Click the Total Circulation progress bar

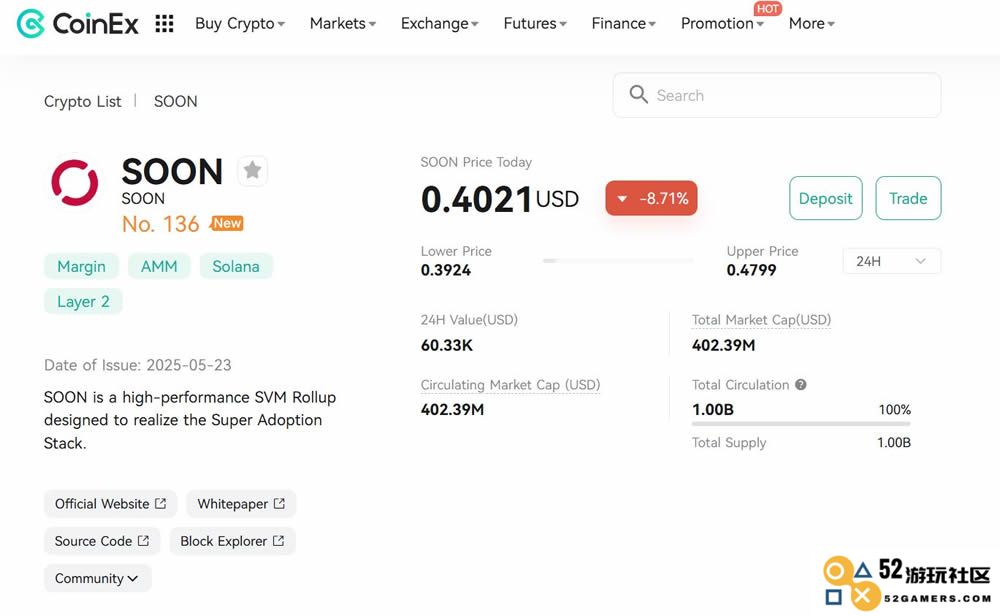click(802, 423)
